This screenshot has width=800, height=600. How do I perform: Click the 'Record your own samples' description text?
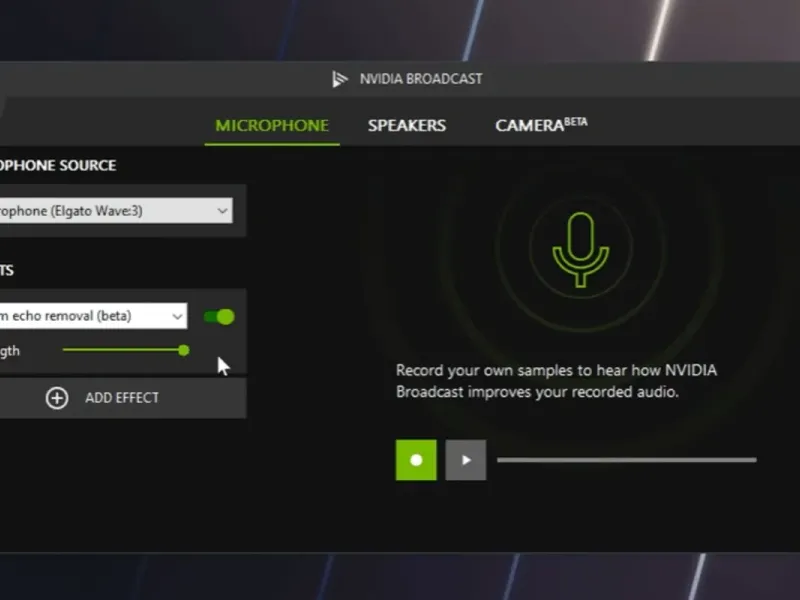coord(557,381)
